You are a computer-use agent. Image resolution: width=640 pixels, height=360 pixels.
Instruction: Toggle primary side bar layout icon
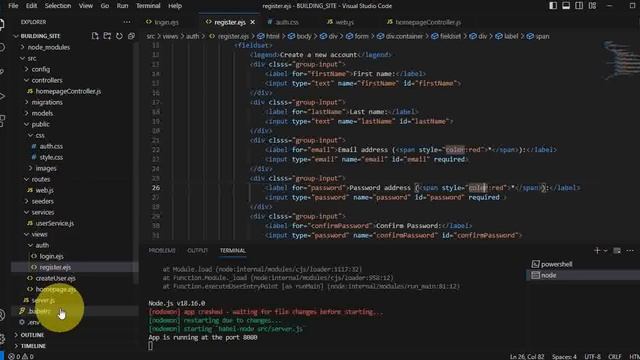coord(553,6)
